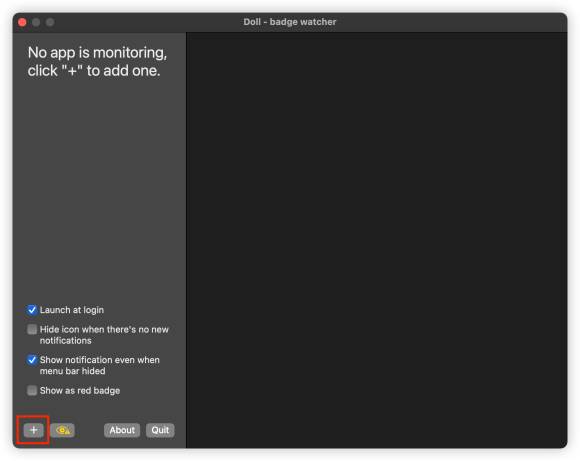580x461 pixels.
Task: Click the divider between sidebar and detail pane
Action: click(186, 240)
